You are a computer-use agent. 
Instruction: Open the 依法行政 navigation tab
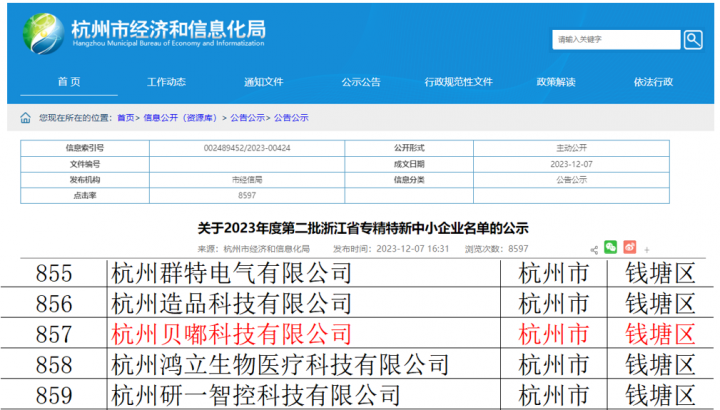click(653, 82)
